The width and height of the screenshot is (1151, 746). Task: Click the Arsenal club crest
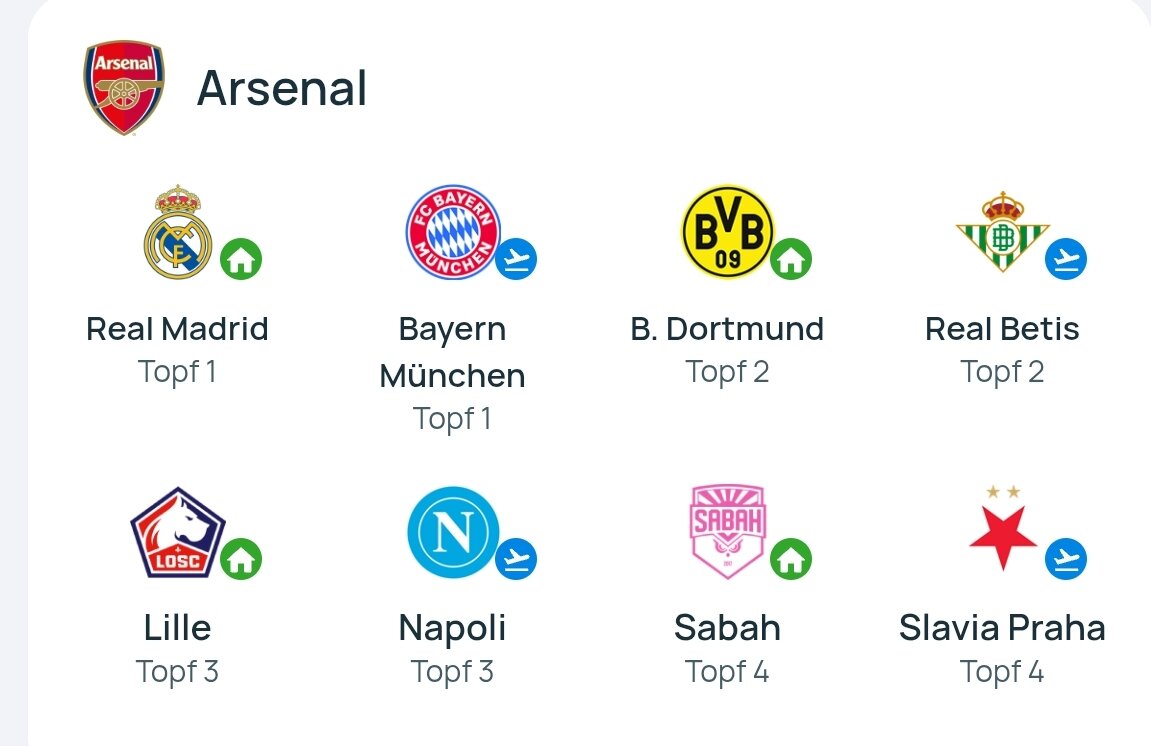[124, 87]
